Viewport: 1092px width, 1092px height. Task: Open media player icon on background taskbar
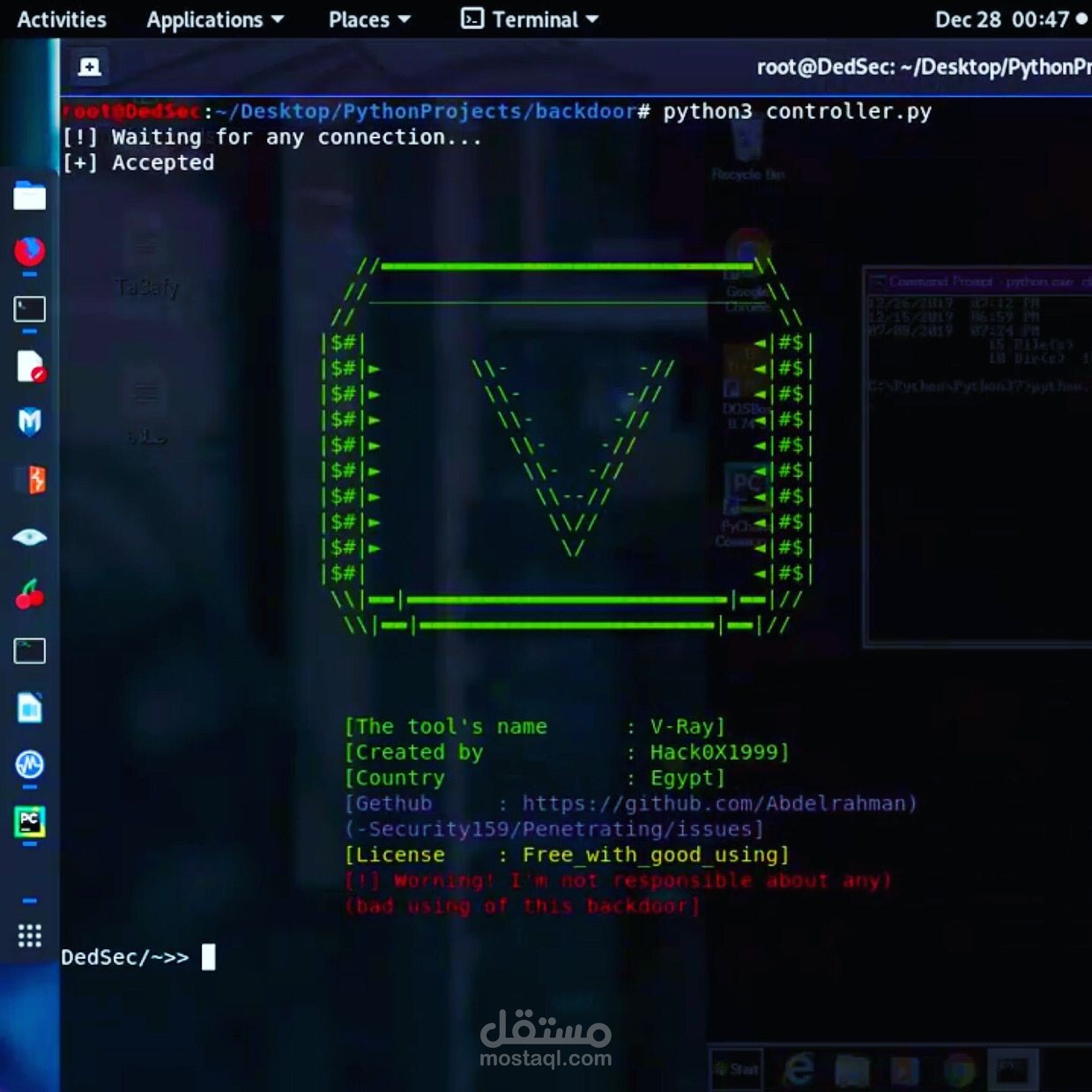[x=905, y=1070]
